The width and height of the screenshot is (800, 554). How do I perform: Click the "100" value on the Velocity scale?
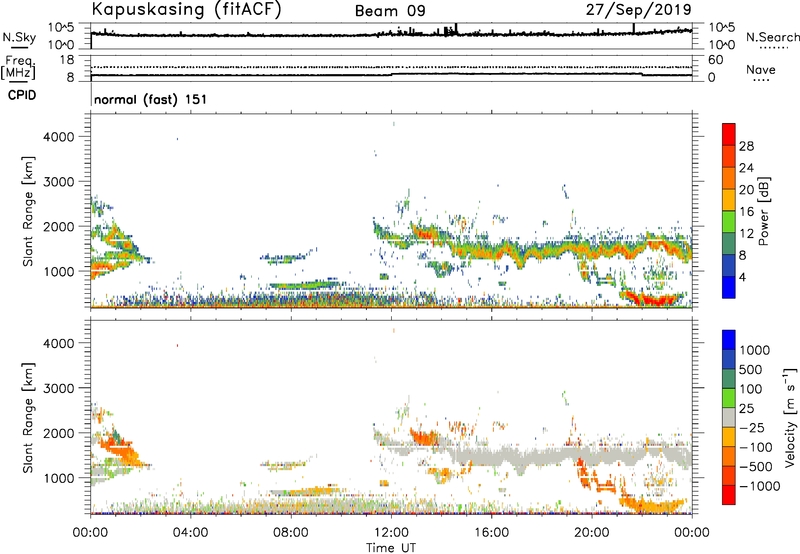tap(751, 389)
